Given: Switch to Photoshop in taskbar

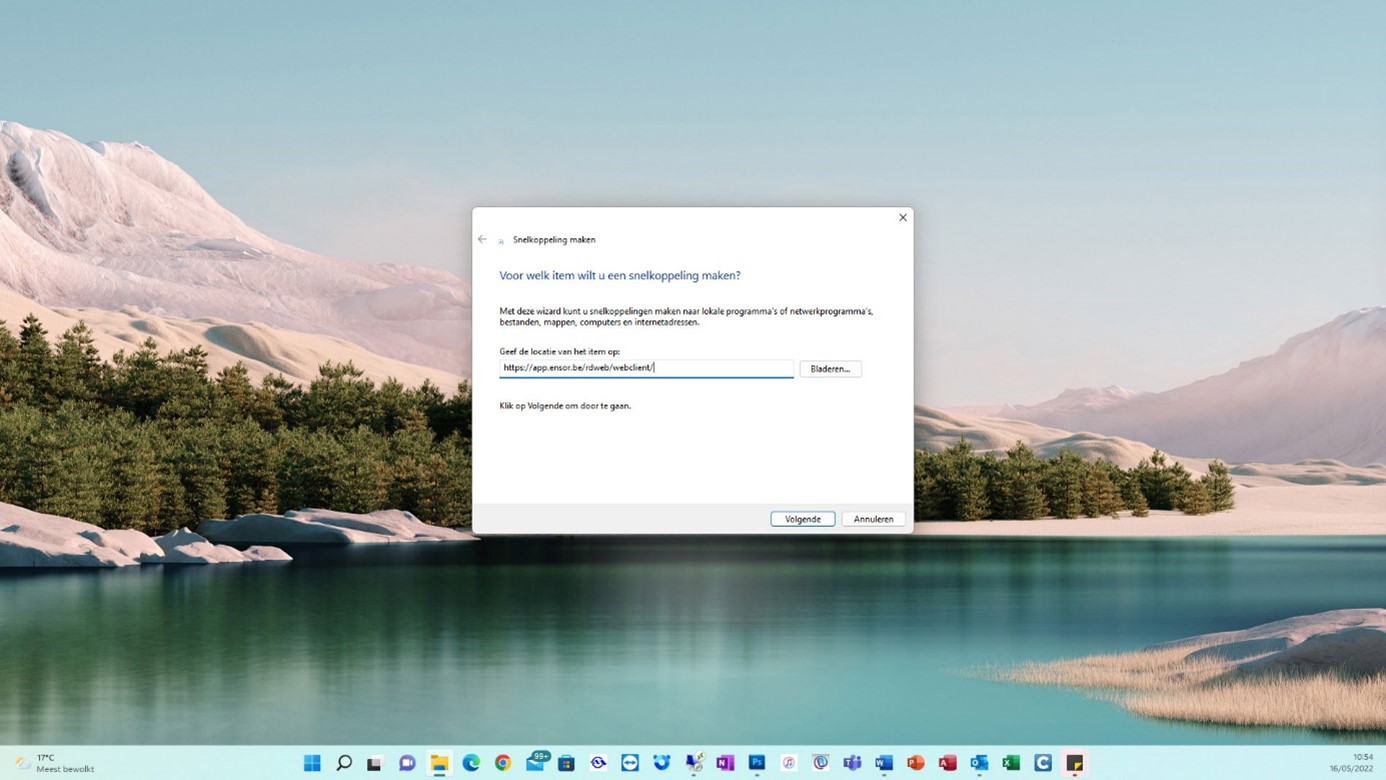Looking at the screenshot, I should (x=757, y=763).
